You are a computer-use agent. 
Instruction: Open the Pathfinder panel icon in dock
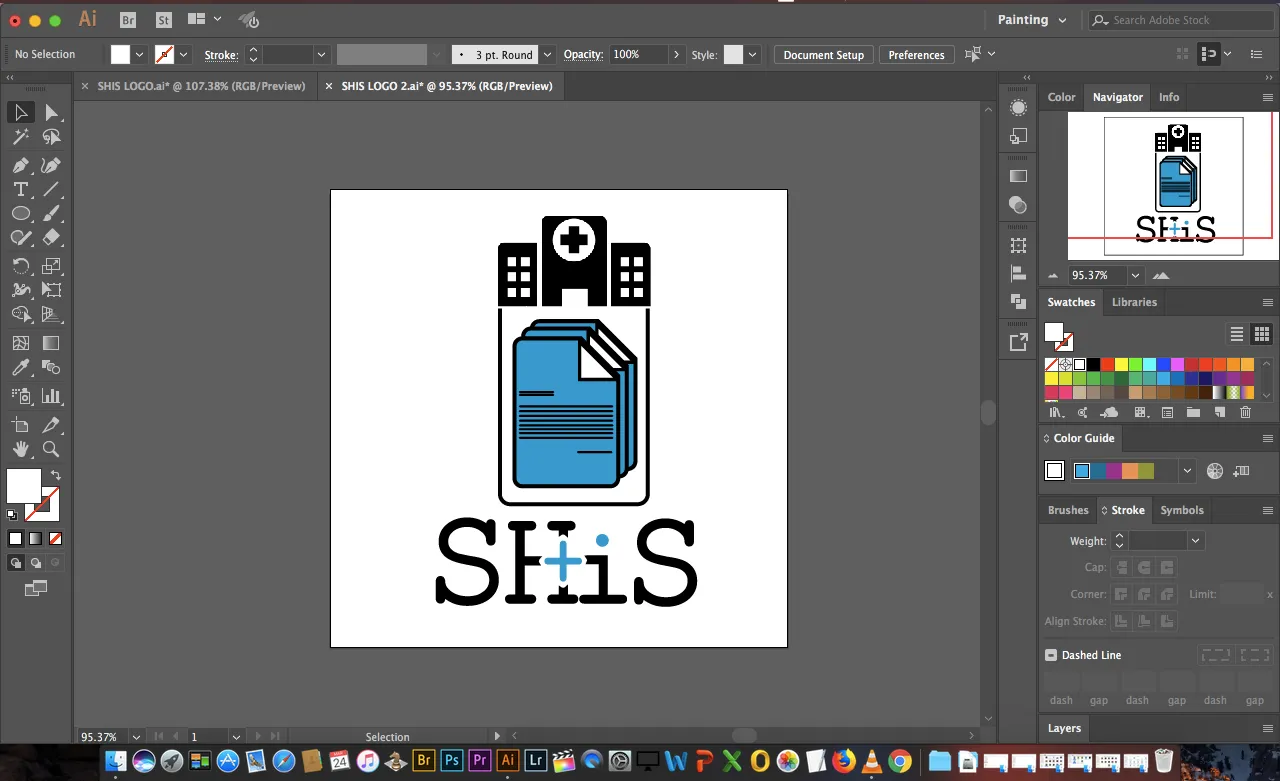[x=1018, y=301]
